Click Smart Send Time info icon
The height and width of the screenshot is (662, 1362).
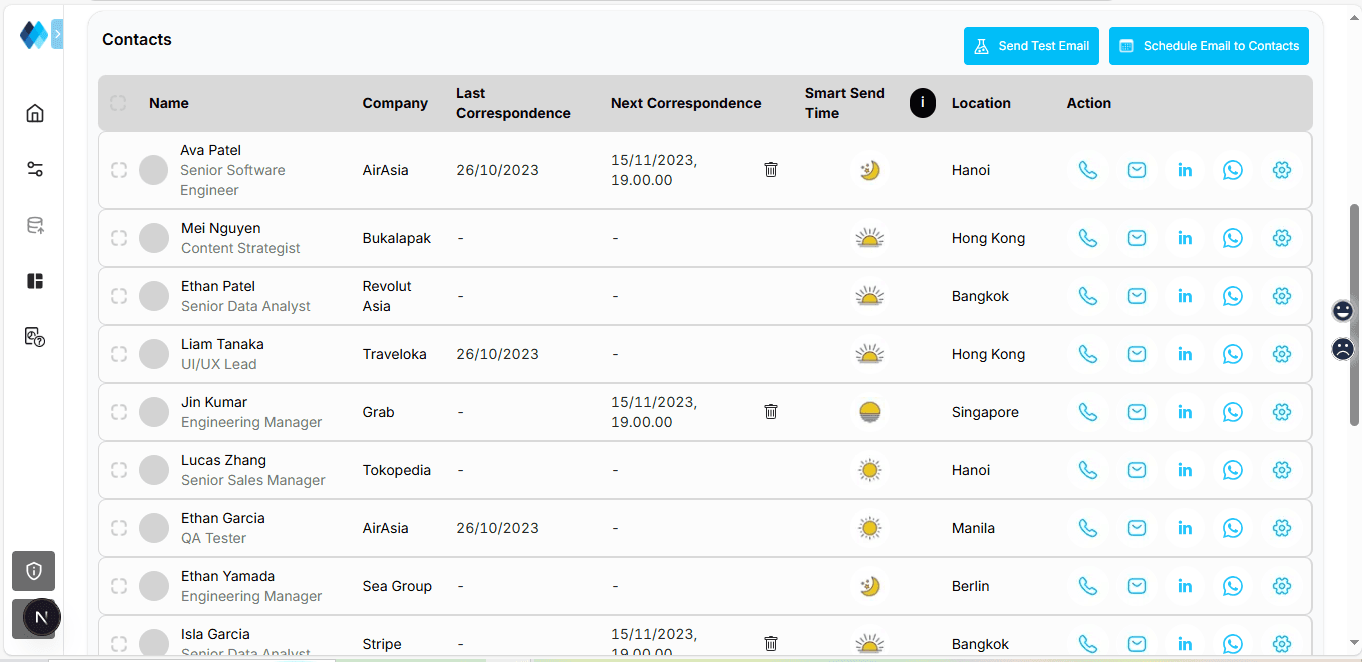[922, 103]
